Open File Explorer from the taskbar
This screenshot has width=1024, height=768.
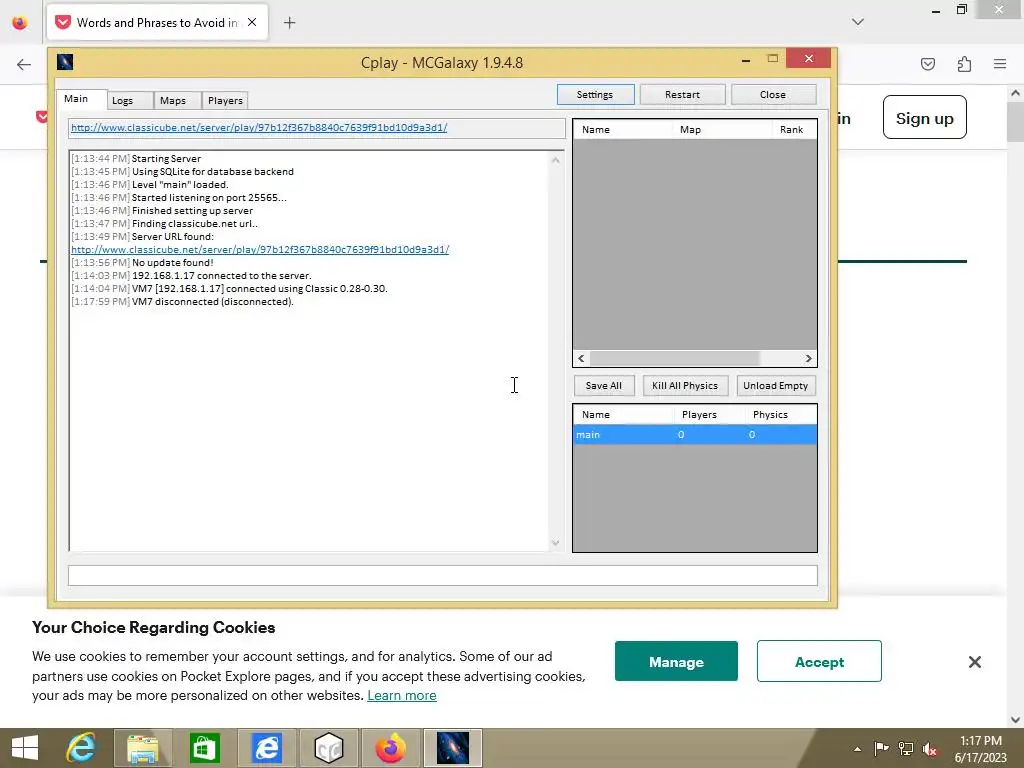point(143,748)
